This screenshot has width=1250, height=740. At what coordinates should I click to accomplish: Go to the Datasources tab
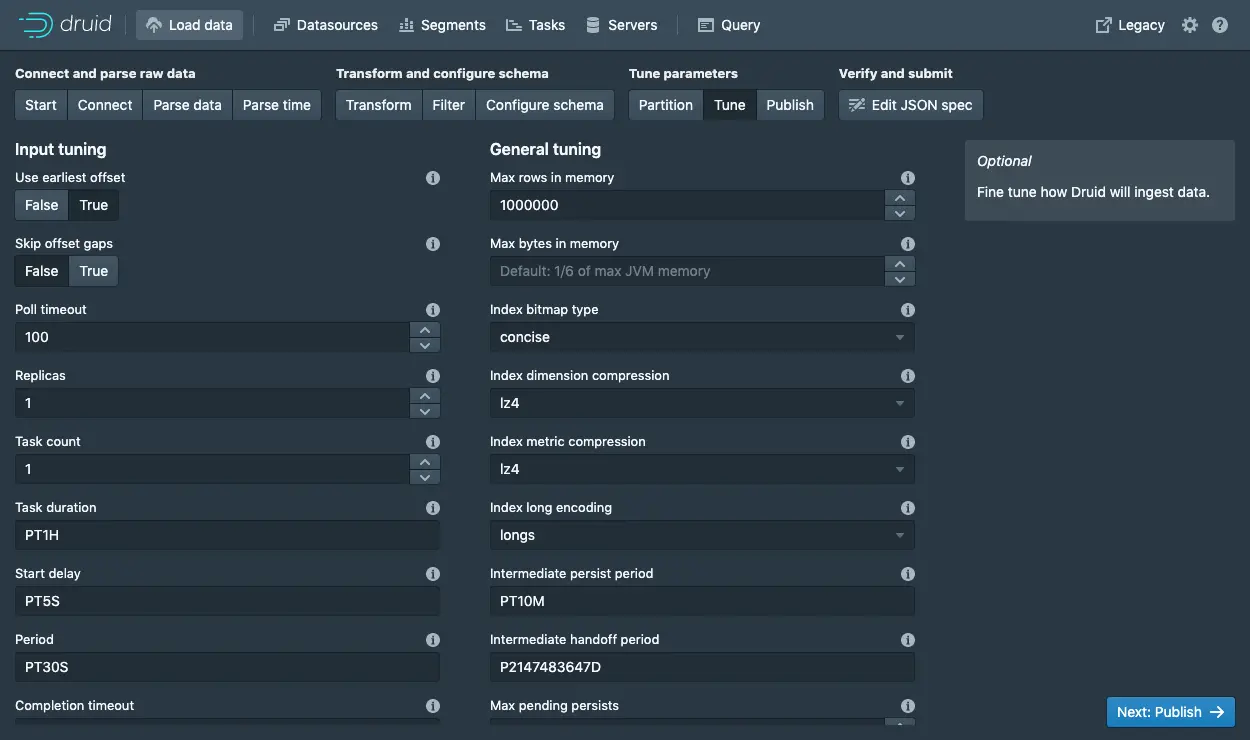[x=325, y=25]
